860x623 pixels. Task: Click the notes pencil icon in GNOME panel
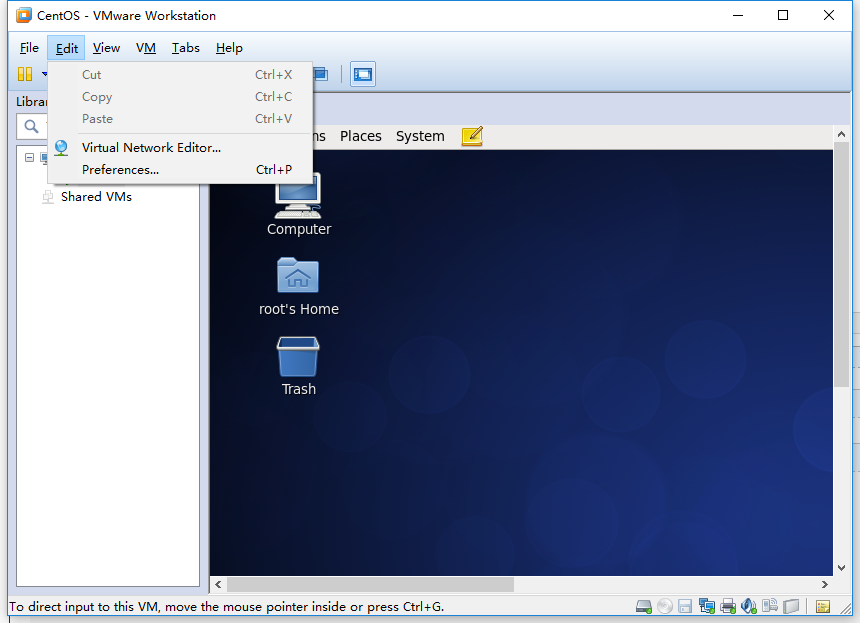pyautogui.click(x=472, y=136)
